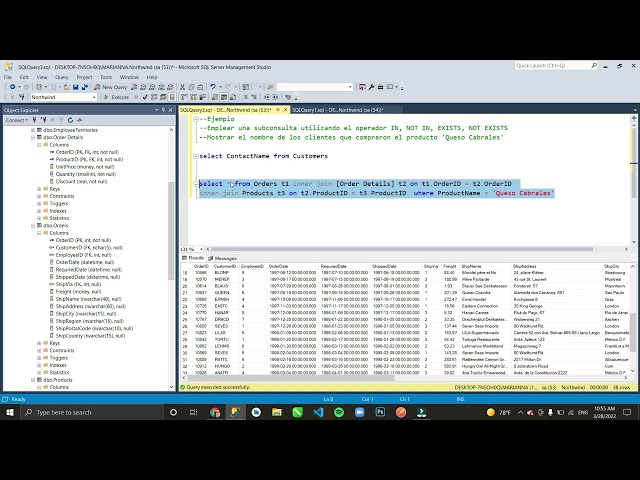Click the Object Explorer pin icon

click(163, 110)
